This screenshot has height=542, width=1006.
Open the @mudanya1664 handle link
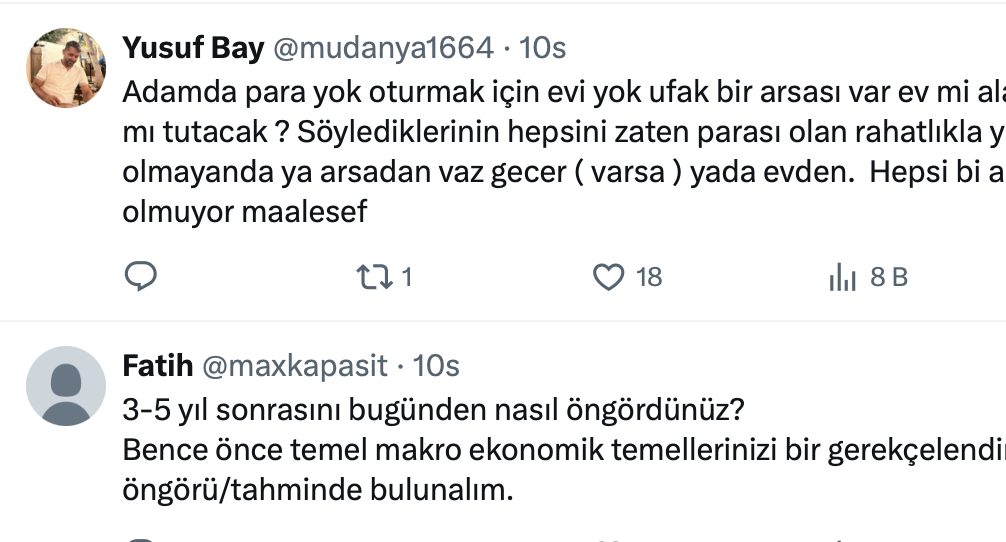pos(383,47)
